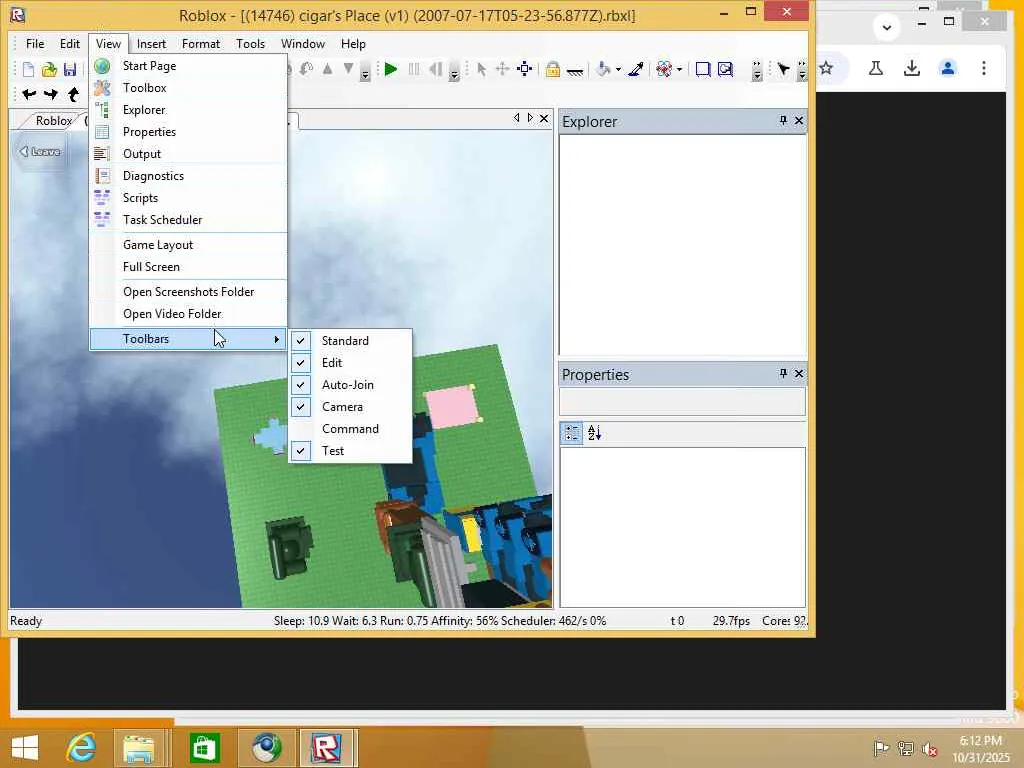Open overflow chevron after Ungroup icon
This screenshot has width=1024, height=768.
click(x=756, y=71)
